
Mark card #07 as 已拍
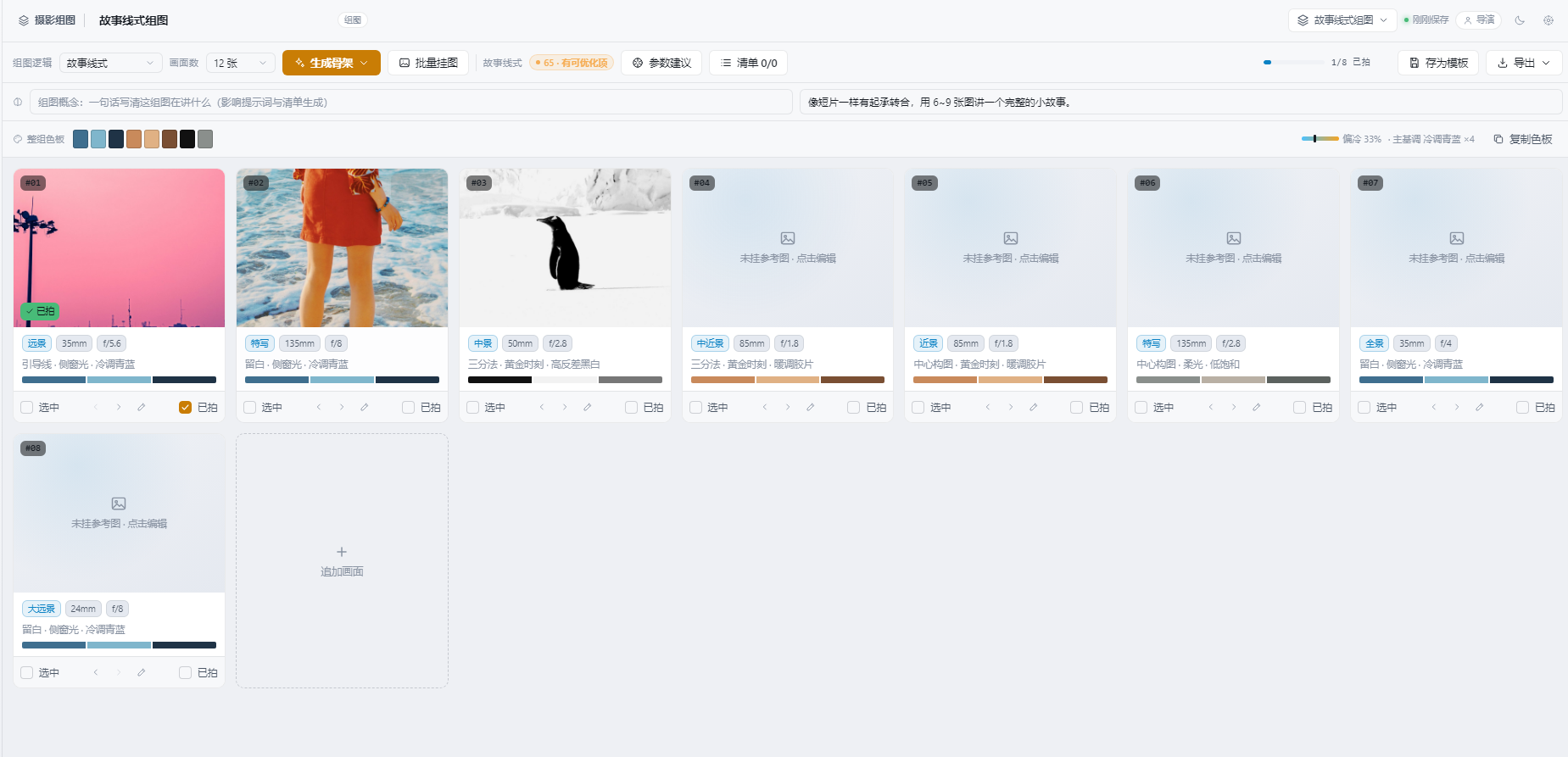1523,407
